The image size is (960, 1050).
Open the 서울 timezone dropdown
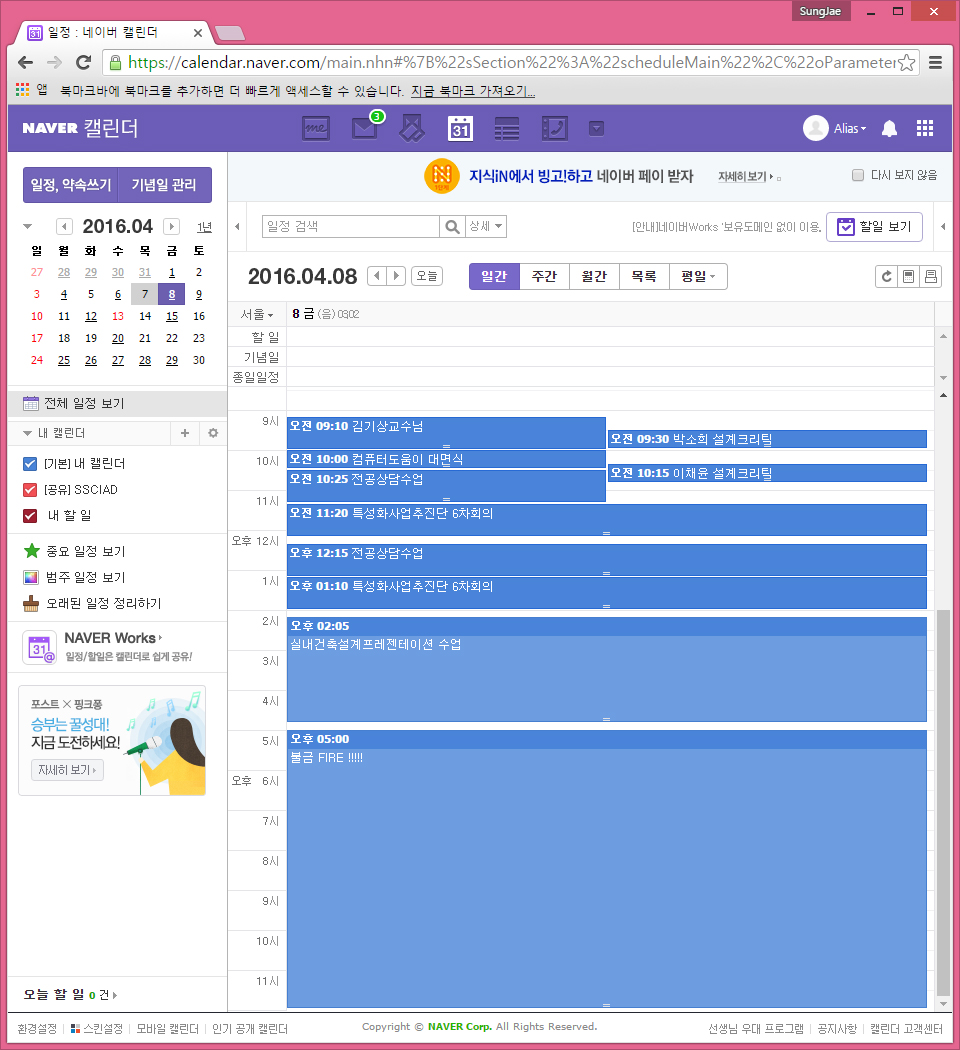tap(257, 314)
